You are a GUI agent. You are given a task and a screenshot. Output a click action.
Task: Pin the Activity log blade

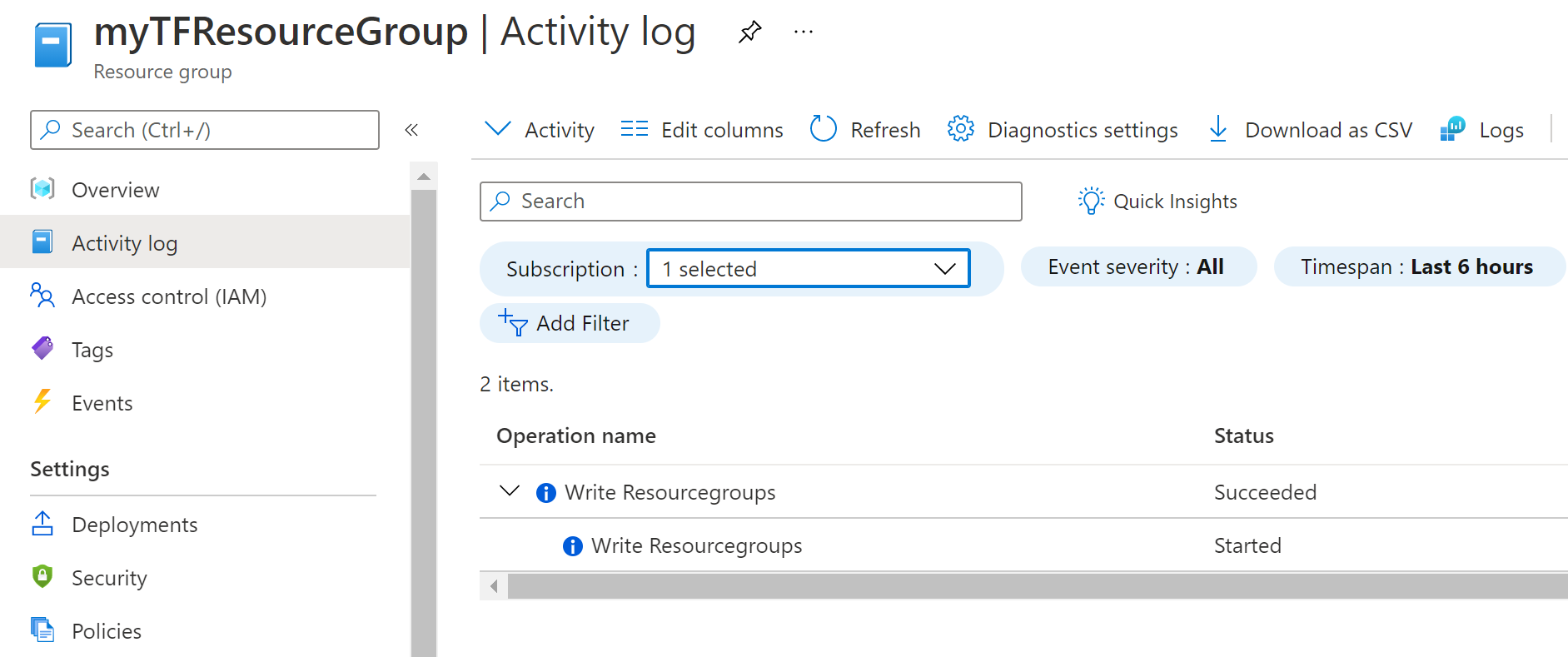749,32
